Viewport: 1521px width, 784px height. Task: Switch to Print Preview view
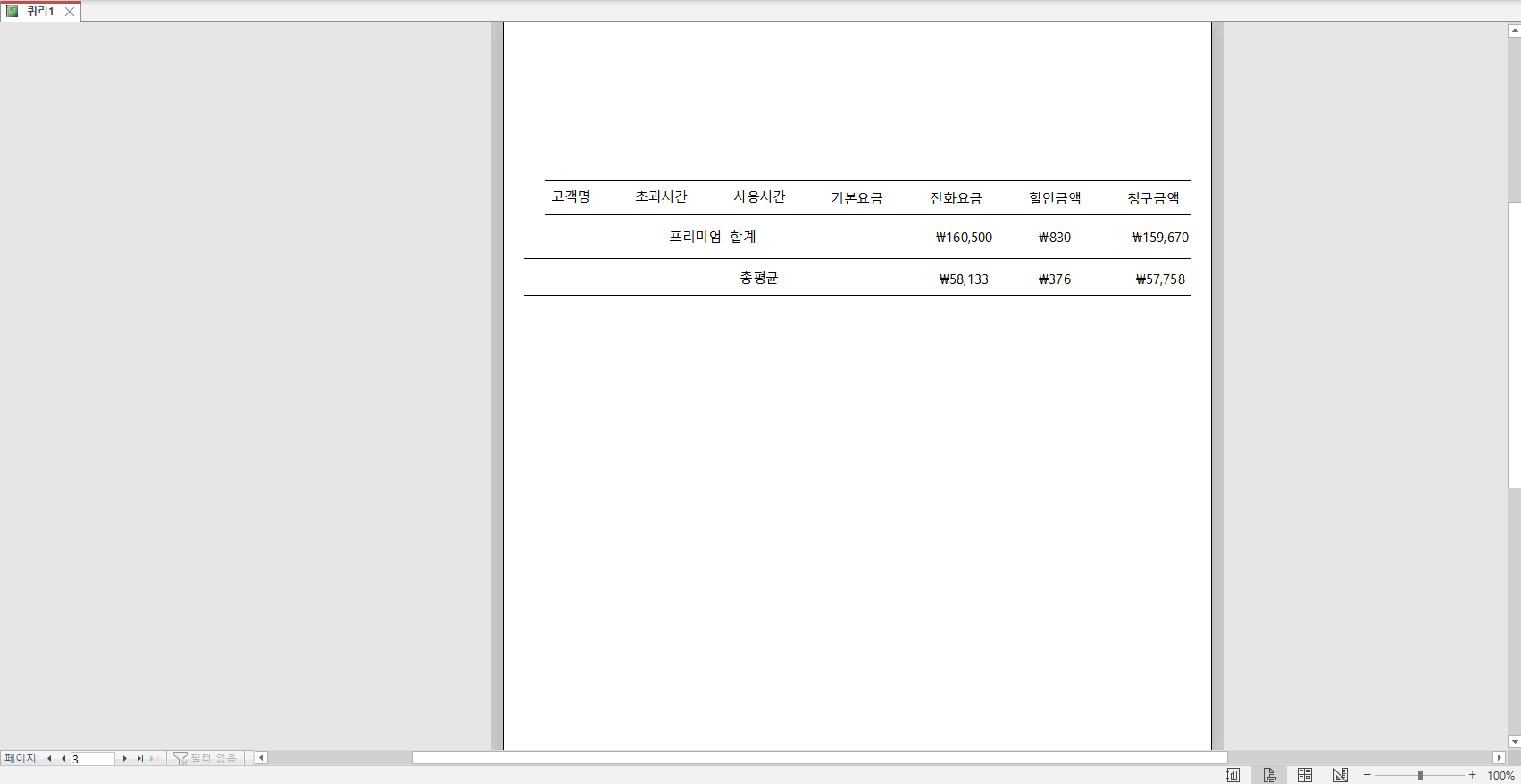pyautogui.click(x=1269, y=775)
